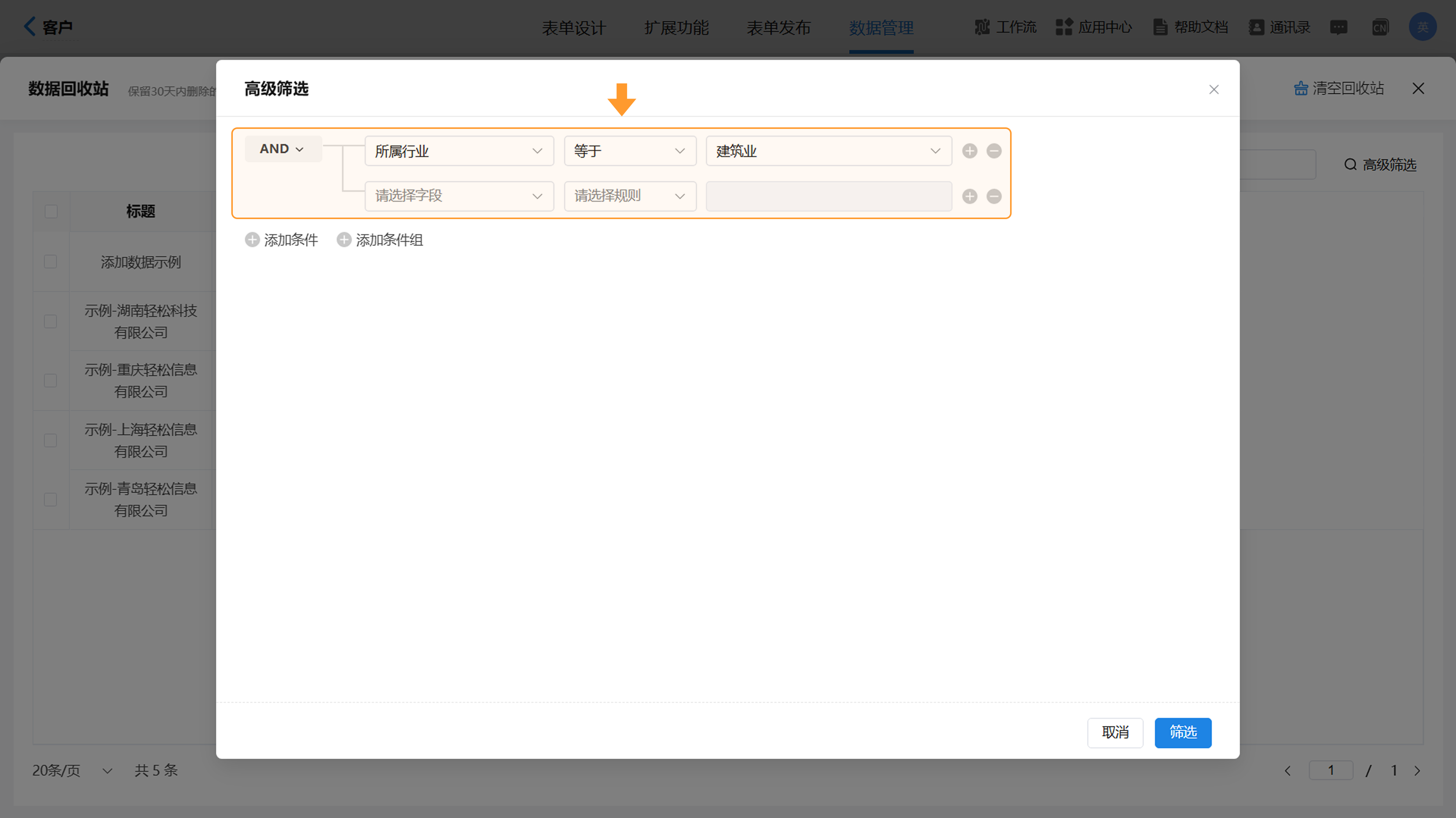Go back using the arrow beside 客户
1456x818 pixels.
[30, 27]
